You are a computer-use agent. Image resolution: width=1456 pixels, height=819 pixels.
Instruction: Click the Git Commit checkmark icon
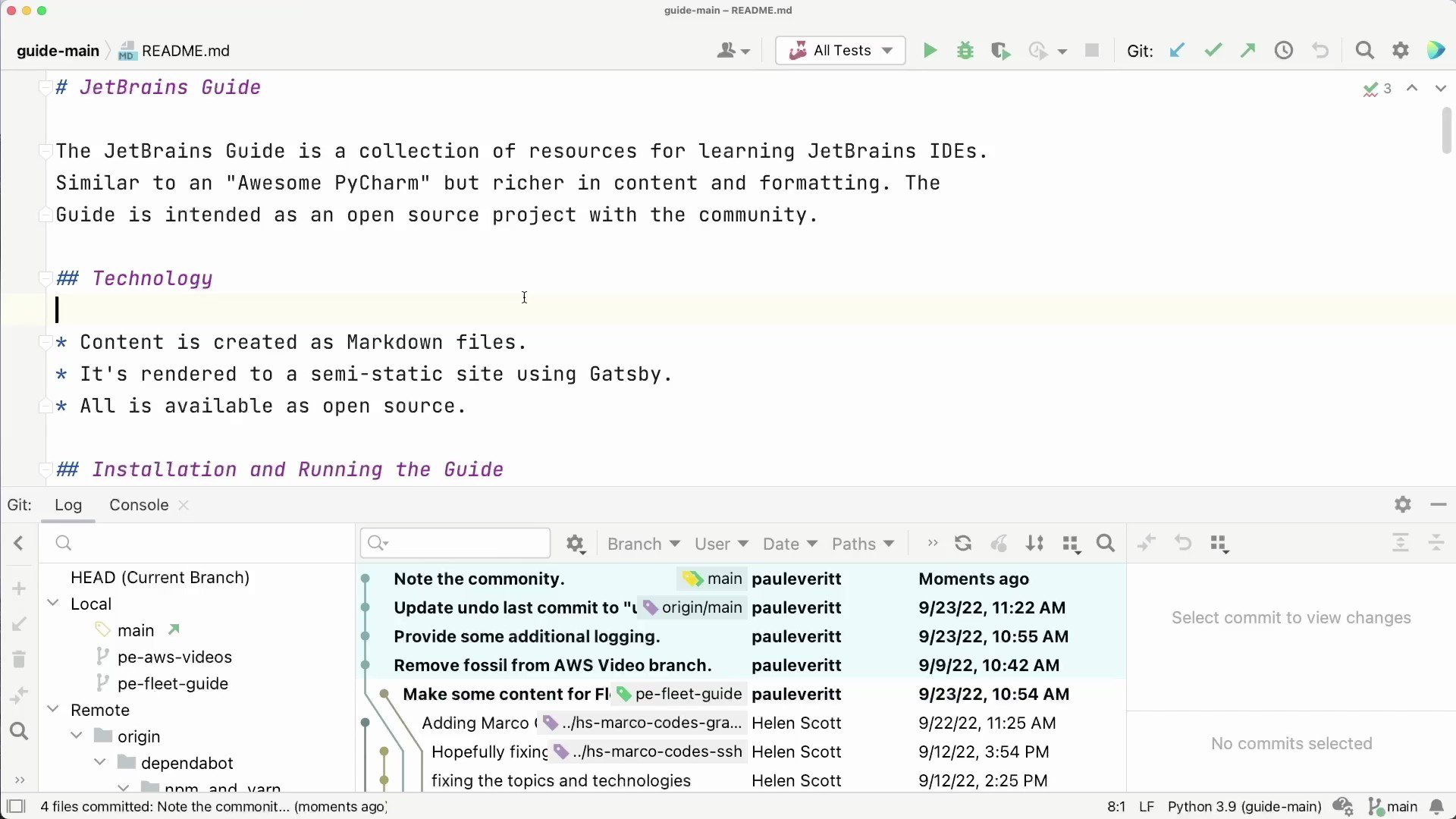[x=1213, y=51]
